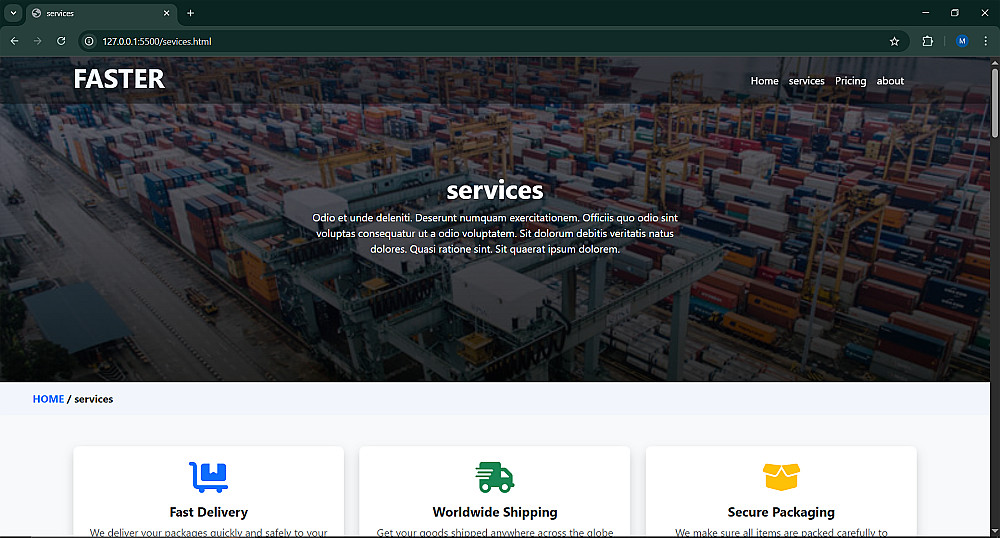Open a new browser tab
This screenshot has width=1000, height=538.
pyautogui.click(x=190, y=13)
